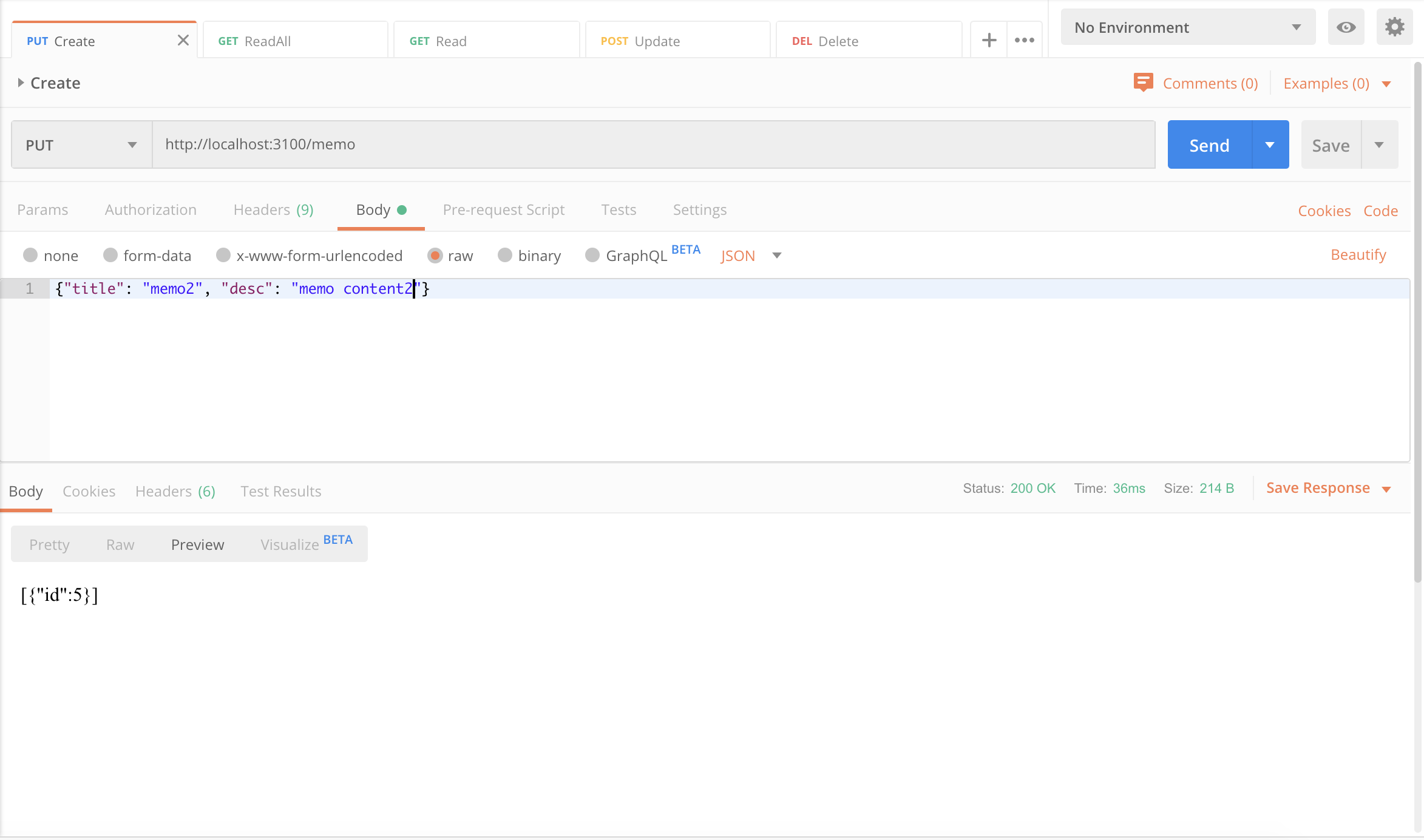
Task: Close the PUT Create tab
Action: click(x=183, y=41)
